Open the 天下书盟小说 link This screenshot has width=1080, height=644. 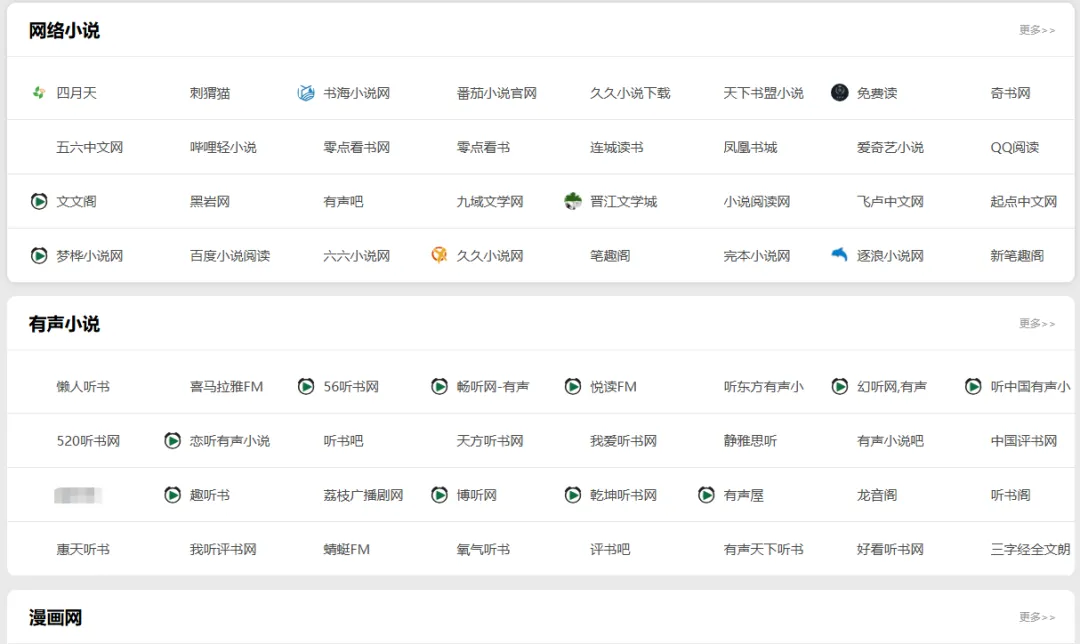[764, 93]
